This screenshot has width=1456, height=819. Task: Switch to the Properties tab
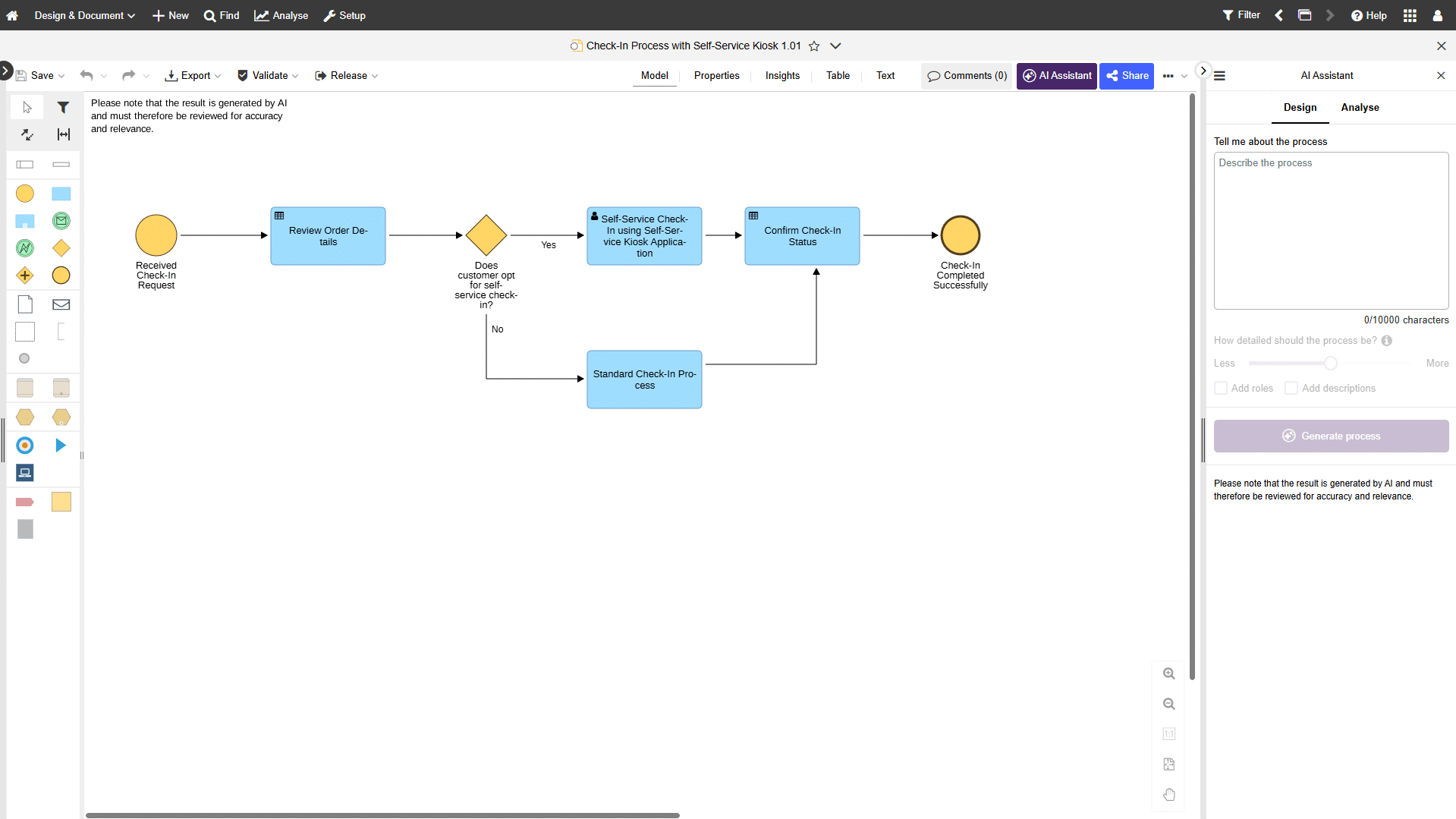tap(716, 76)
